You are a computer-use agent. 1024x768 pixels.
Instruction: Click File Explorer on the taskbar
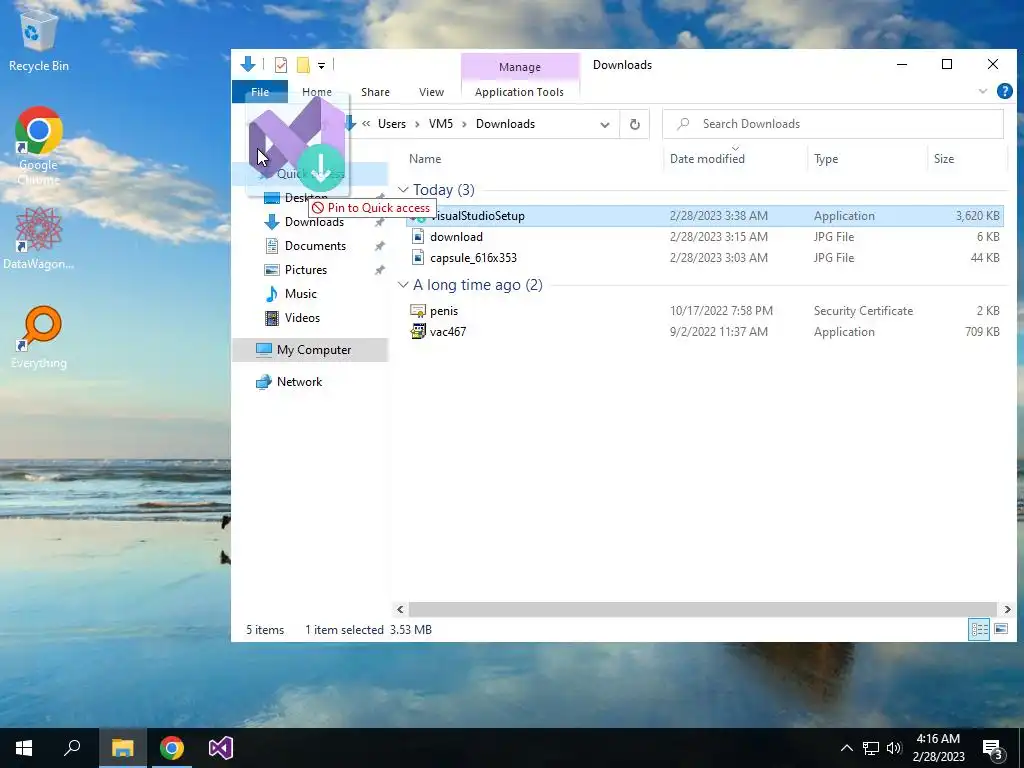tap(122, 748)
